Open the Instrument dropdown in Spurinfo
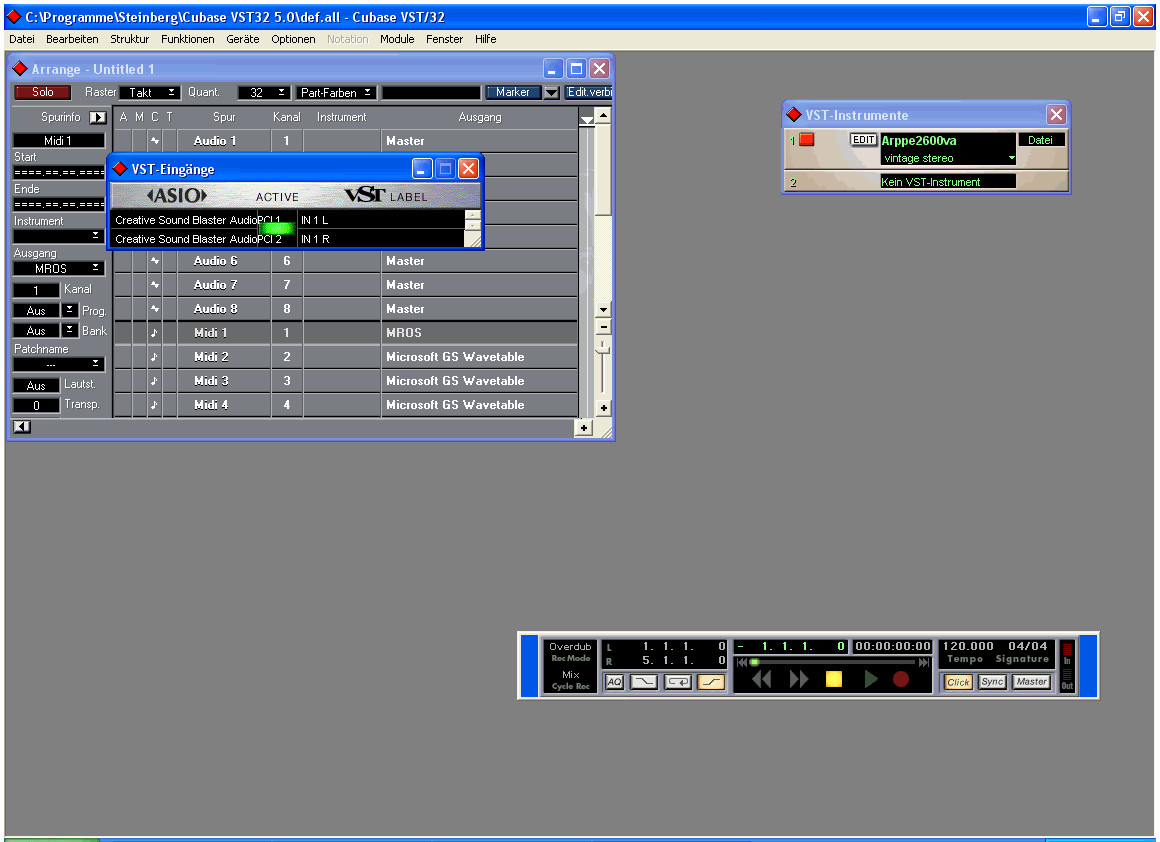Image resolution: width=1160 pixels, height=842 pixels. coord(58,236)
